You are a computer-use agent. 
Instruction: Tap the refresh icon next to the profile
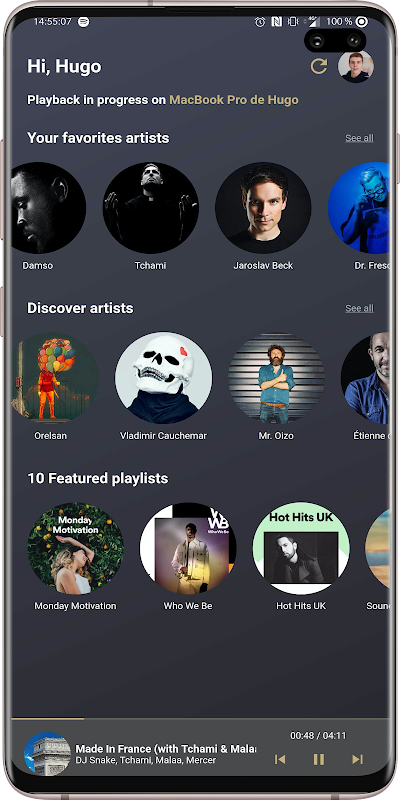tap(319, 66)
